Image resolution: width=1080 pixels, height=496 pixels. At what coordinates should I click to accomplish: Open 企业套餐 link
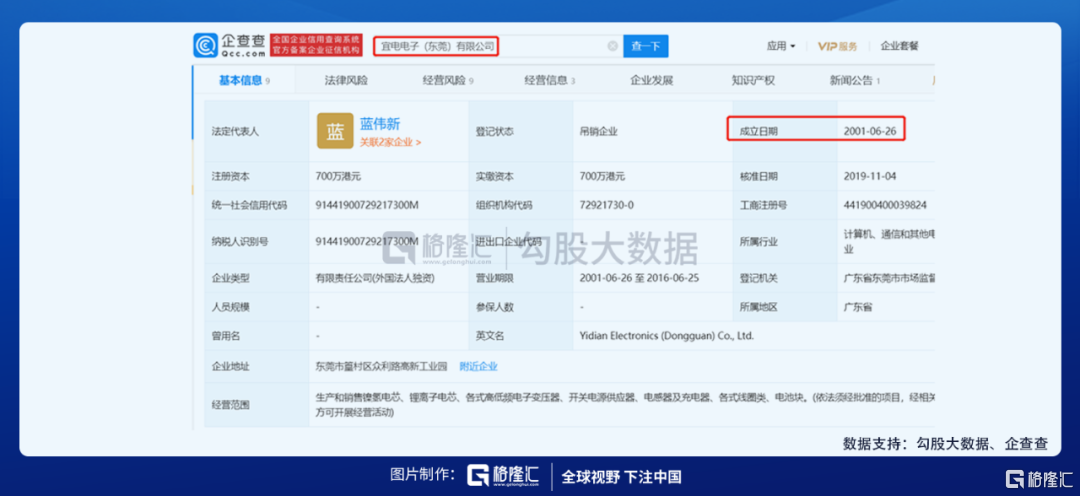[899, 46]
